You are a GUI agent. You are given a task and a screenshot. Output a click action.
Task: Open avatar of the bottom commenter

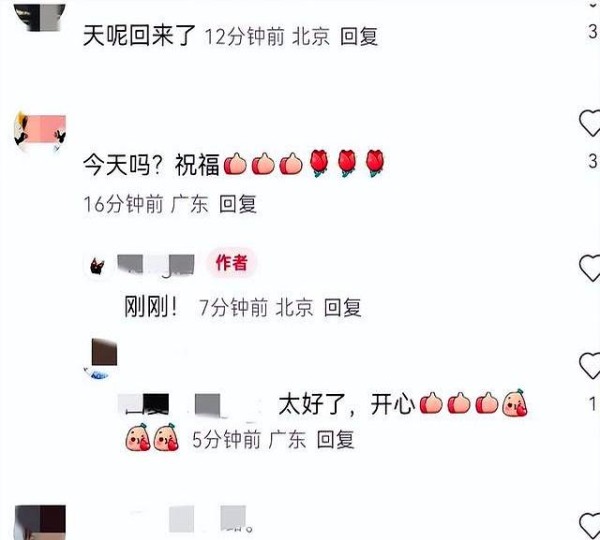pyautogui.click(x=40, y=522)
